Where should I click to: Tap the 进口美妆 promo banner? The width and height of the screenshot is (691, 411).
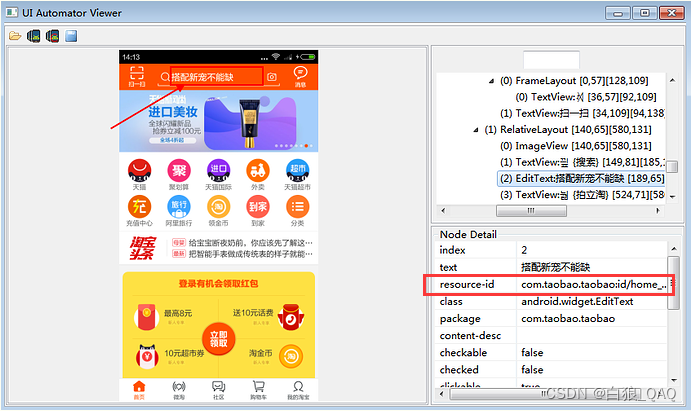(x=219, y=121)
